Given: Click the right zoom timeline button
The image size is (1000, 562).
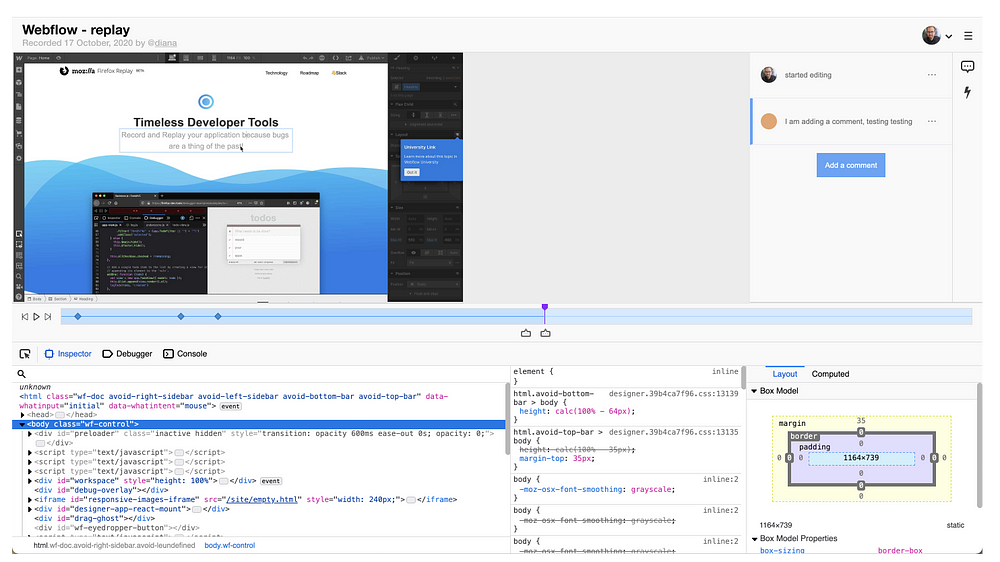Looking at the screenshot, I should pyautogui.click(x=545, y=333).
